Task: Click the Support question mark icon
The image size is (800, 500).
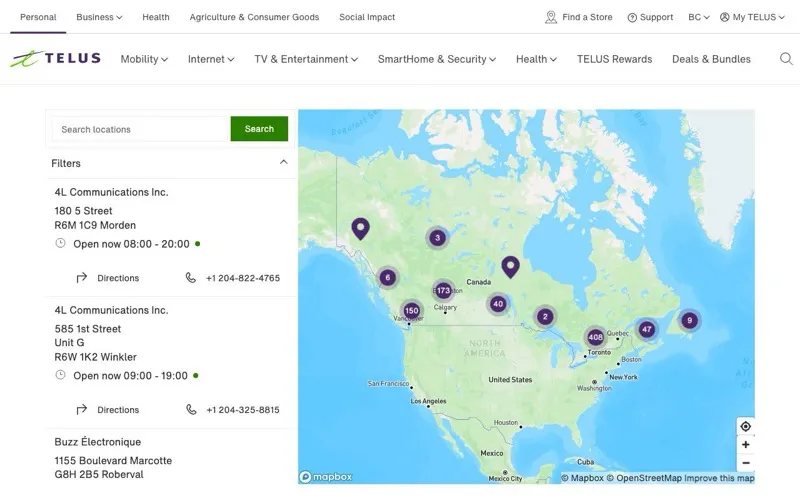Action: 632,17
